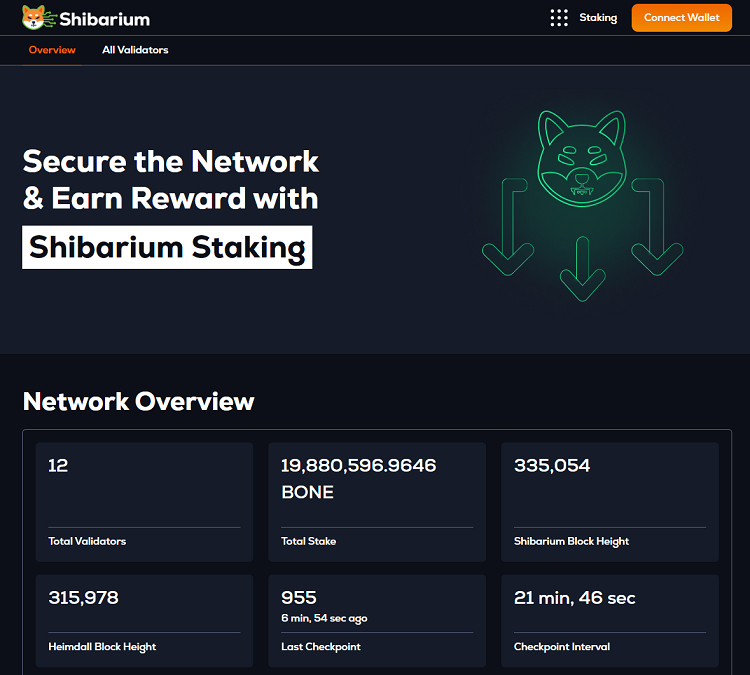Screen dimensions: 750x675
Task: Click the 'Secure the Network' headline
Action: point(171,161)
